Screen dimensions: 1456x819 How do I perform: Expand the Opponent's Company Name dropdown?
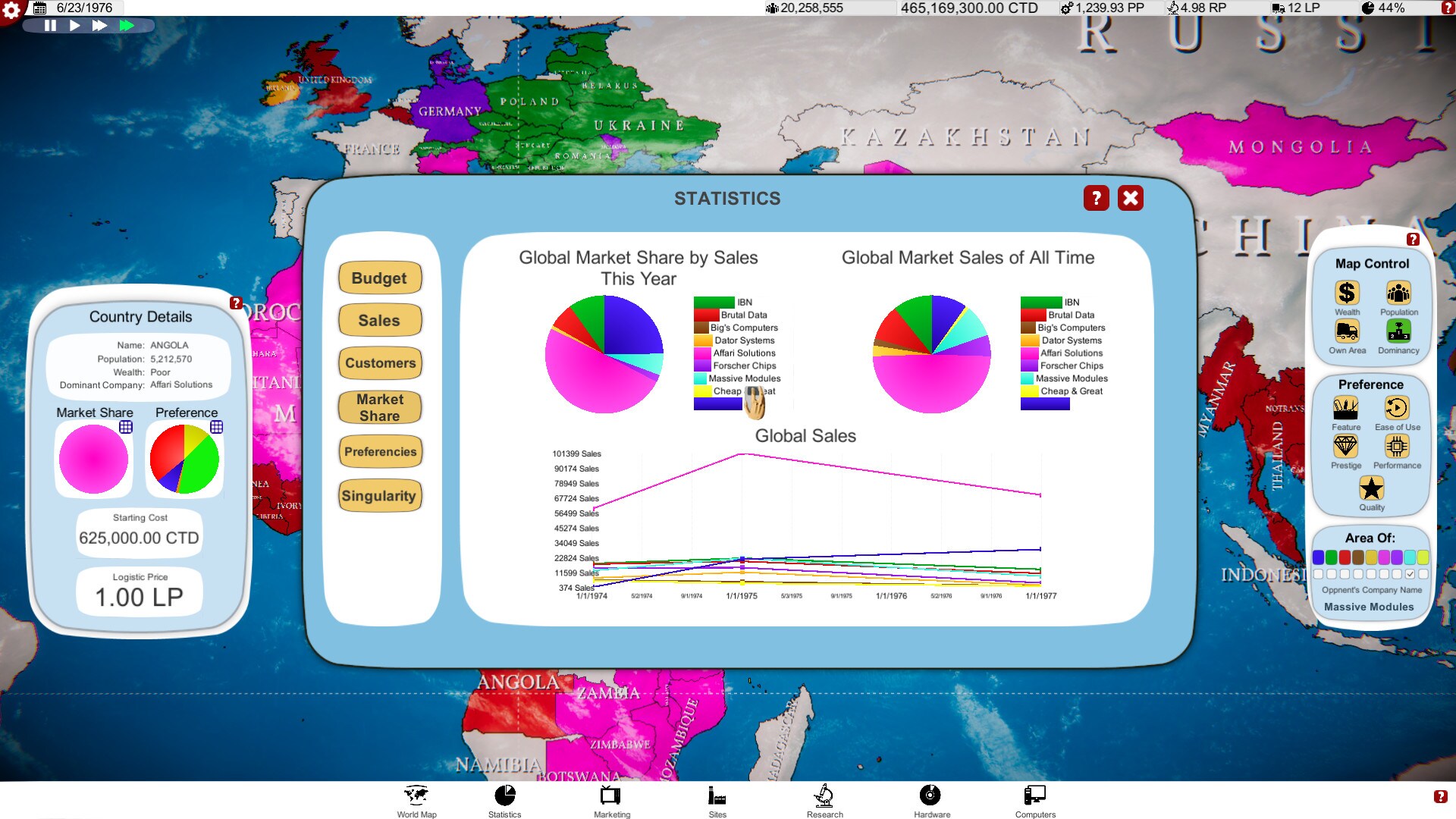(x=1372, y=607)
